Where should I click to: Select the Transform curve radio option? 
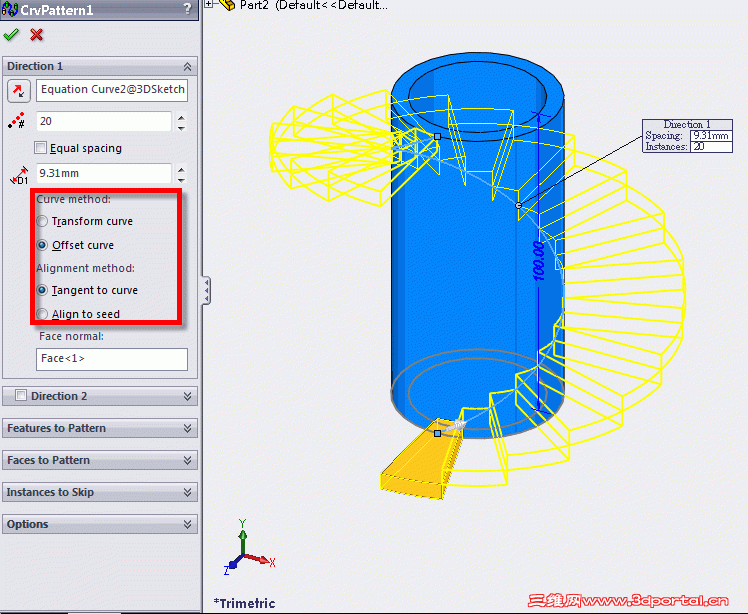click(x=42, y=221)
